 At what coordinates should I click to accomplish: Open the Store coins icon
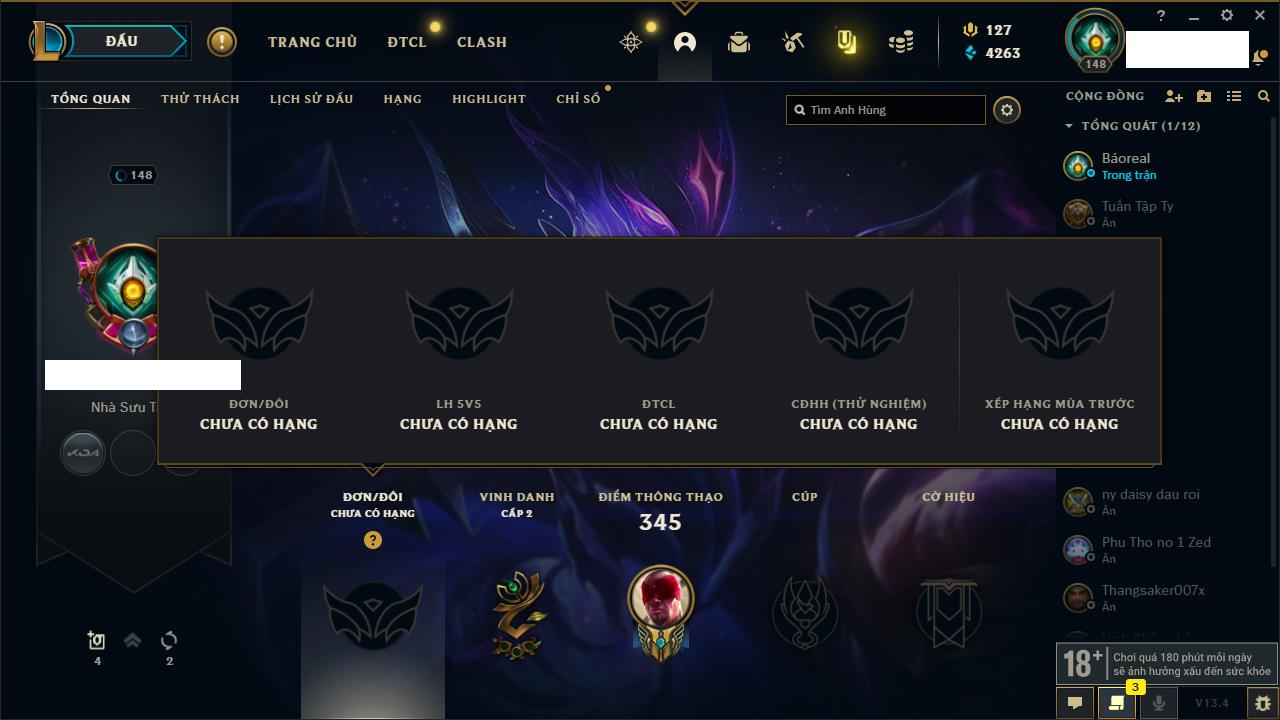(901, 42)
